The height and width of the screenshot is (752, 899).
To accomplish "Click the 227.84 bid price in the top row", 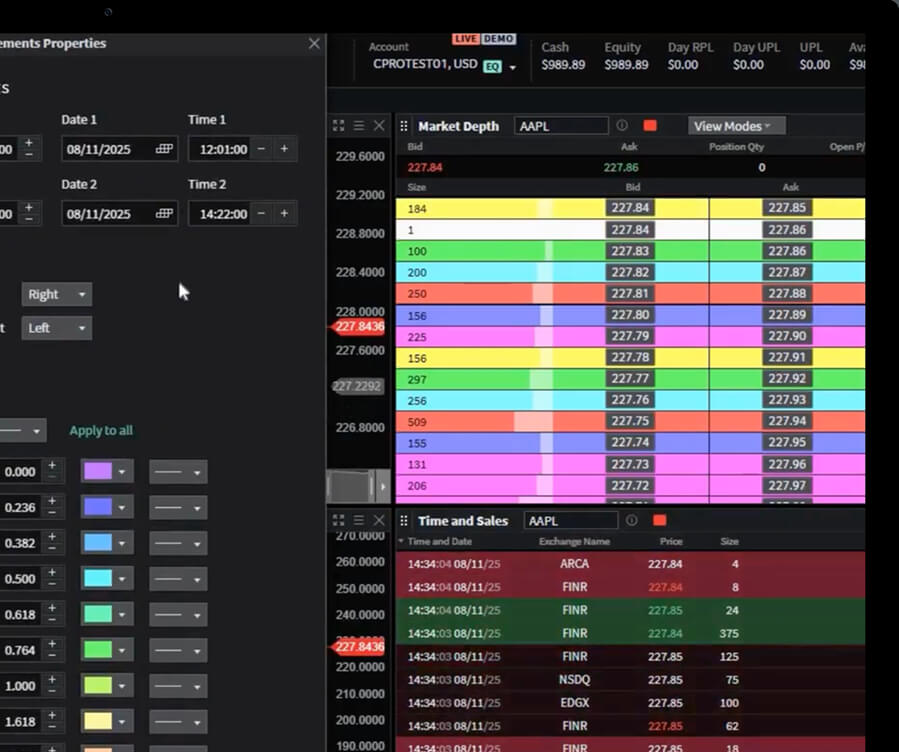I will (629, 208).
